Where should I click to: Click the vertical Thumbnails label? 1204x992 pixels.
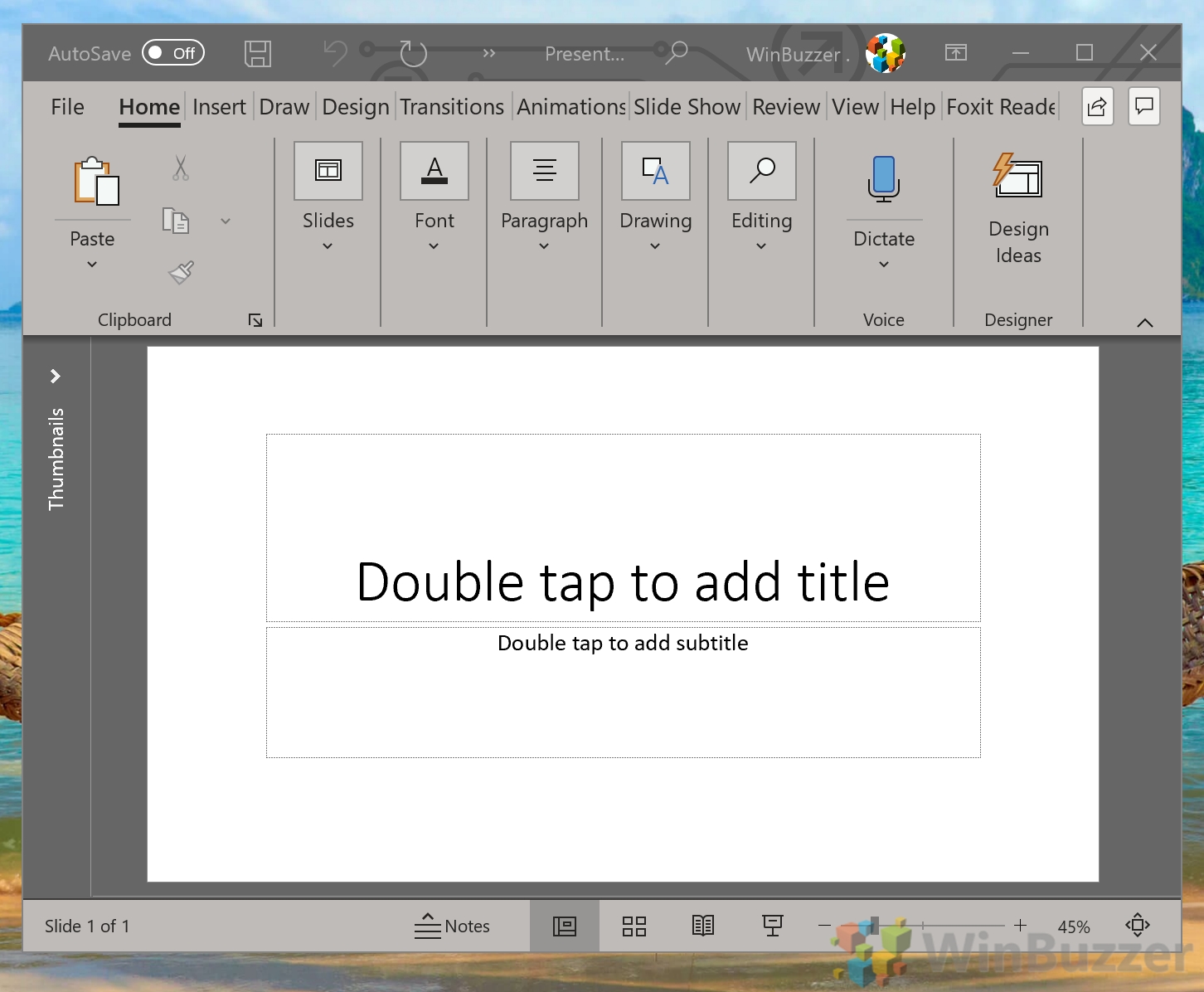coord(56,459)
